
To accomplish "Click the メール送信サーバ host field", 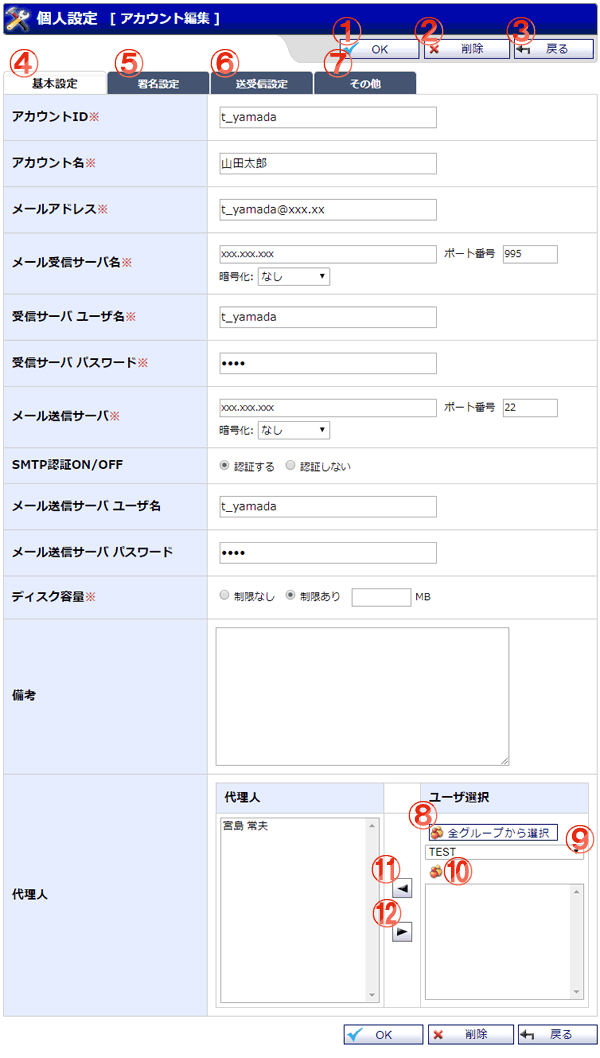I will click(x=328, y=408).
